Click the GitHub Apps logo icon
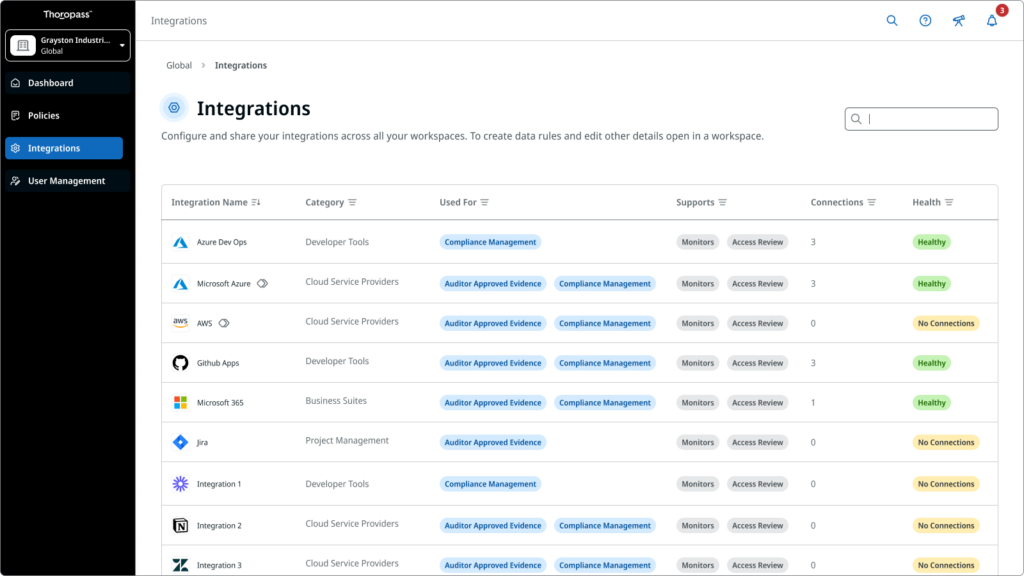1024x576 pixels. tap(180, 362)
